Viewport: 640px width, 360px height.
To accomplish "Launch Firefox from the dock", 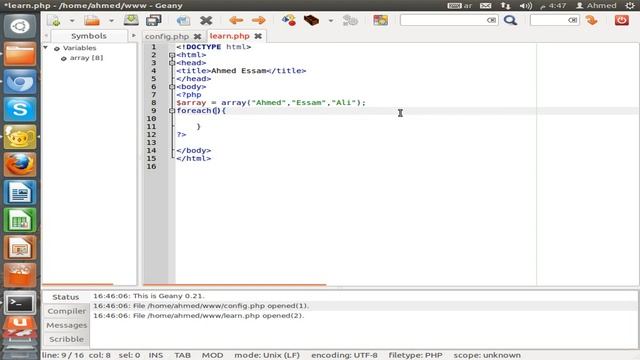I will tap(20, 164).
